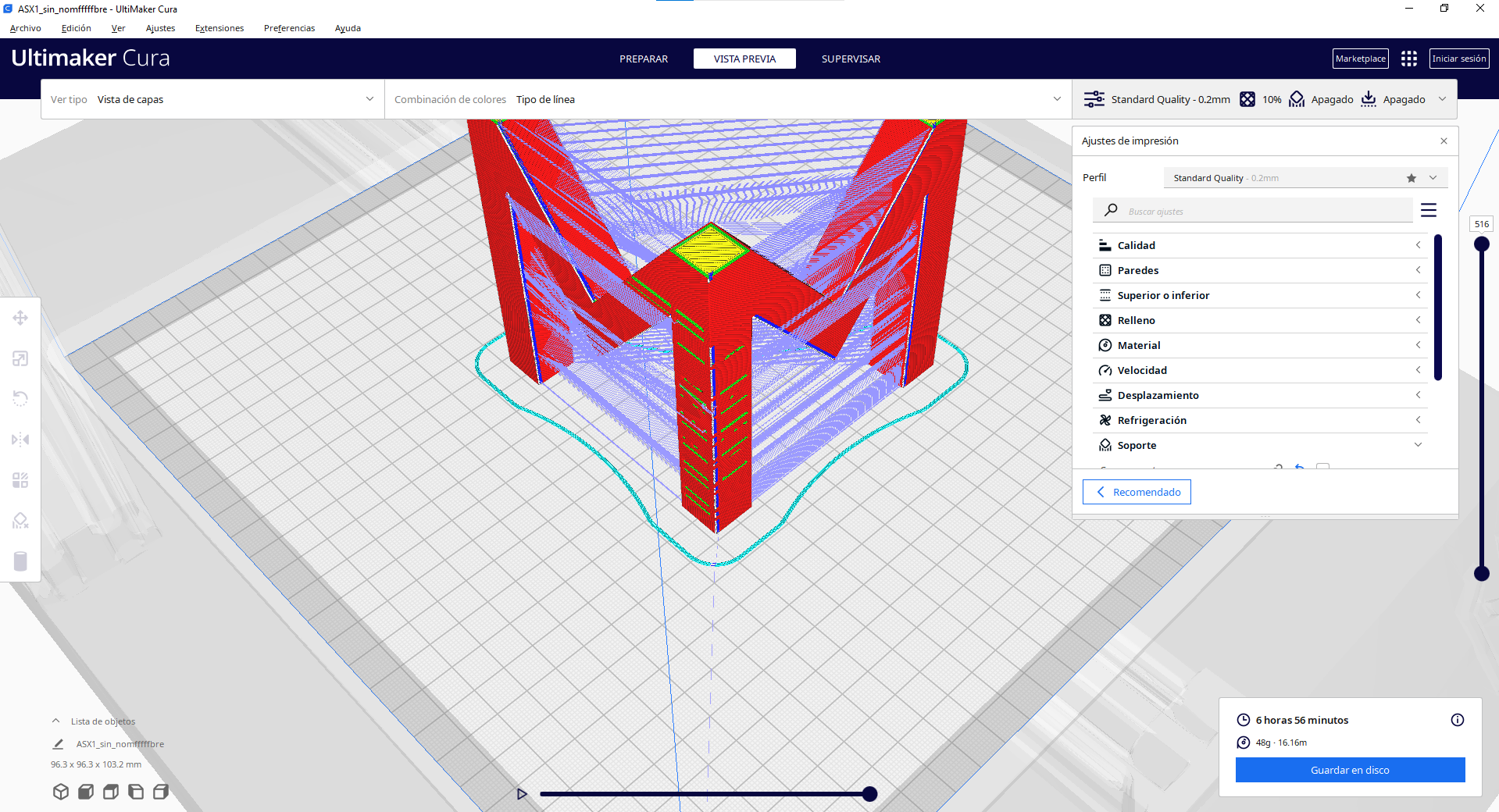This screenshot has height=812, width=1499.
Task: Switch to top view cube icon
Action: [x=111, y=792]
